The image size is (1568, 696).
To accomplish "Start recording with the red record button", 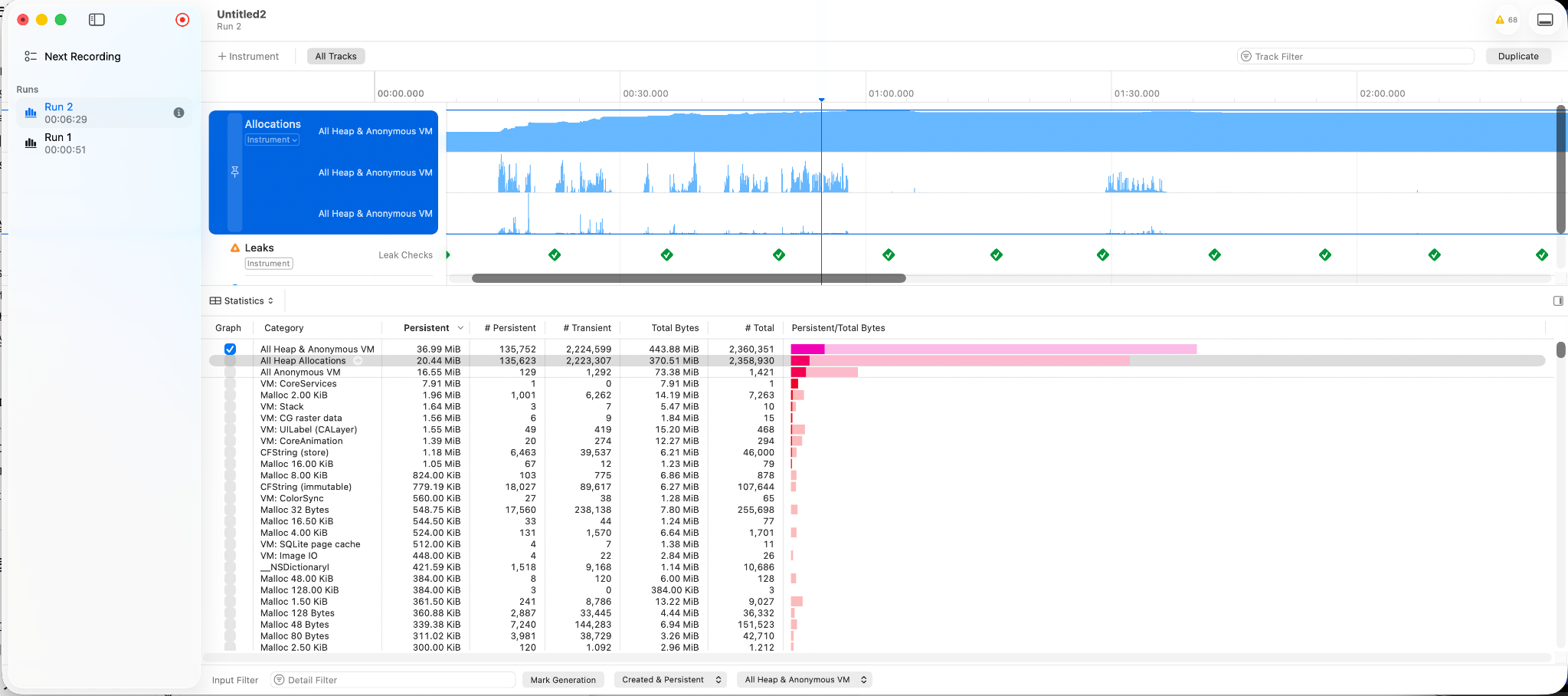I will click(x=182, y=20).
